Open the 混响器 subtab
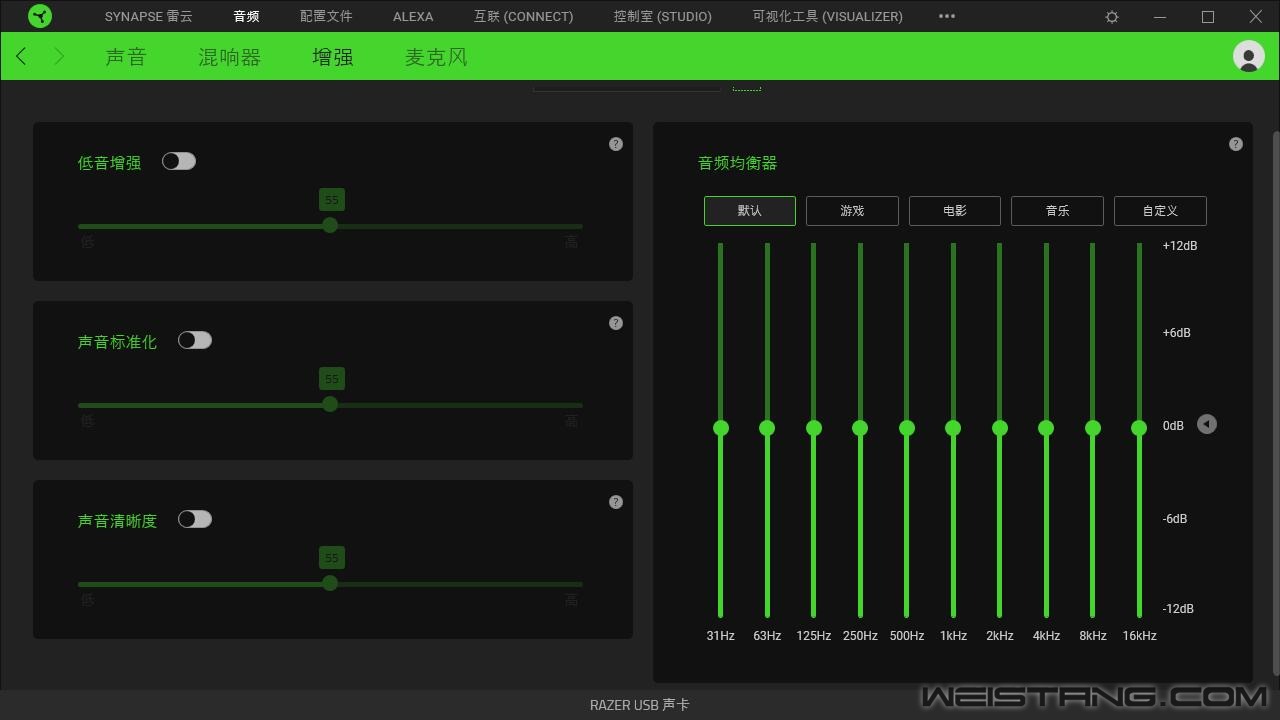This screenshot has width=1280, height=720. [229, 57]
